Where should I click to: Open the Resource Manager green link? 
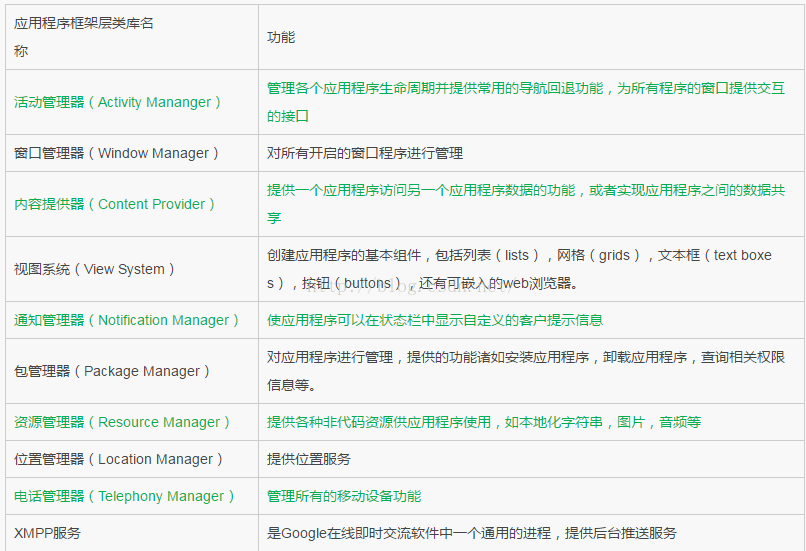coord(122,422)
